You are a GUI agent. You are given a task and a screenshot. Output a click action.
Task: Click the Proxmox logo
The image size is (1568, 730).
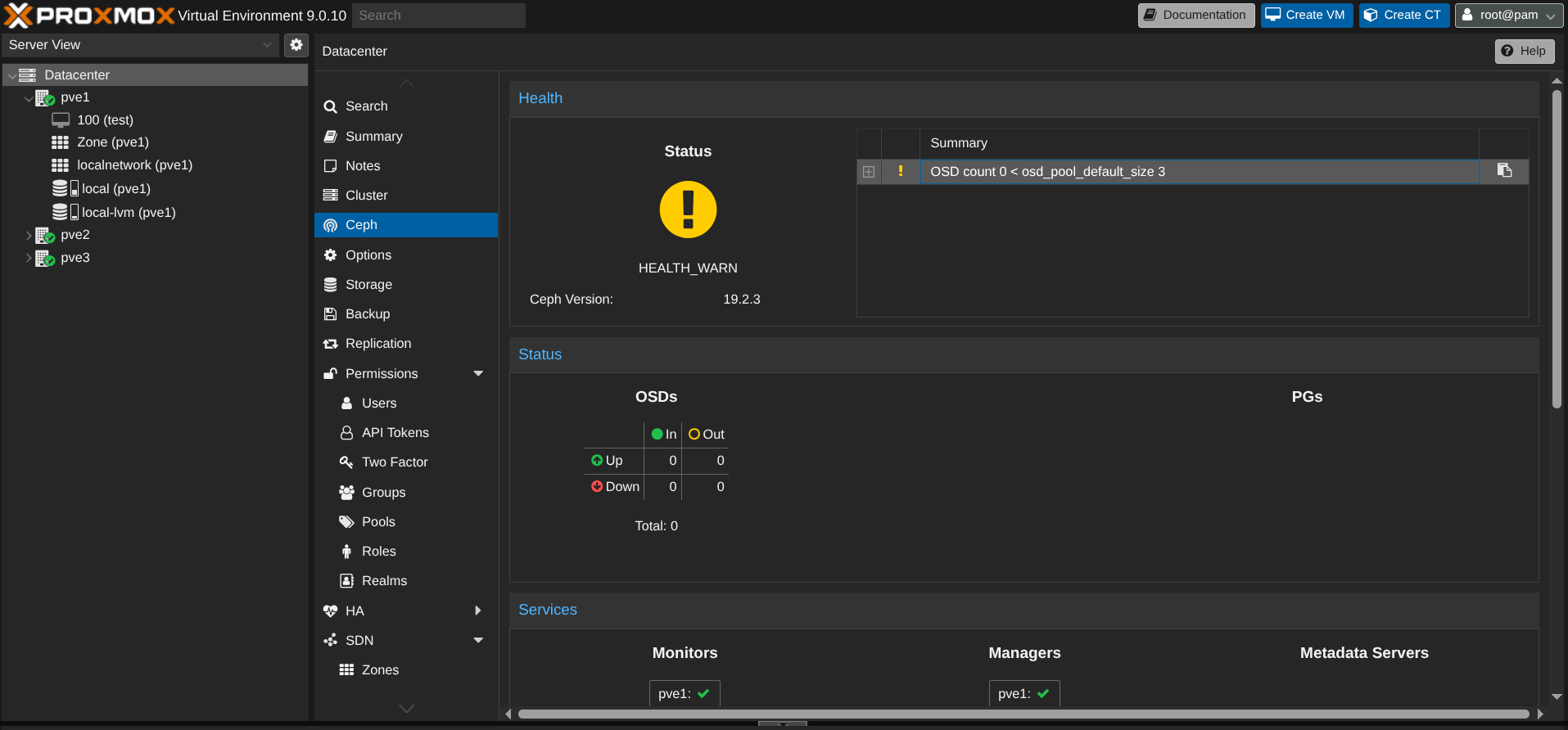pos(90,15)
